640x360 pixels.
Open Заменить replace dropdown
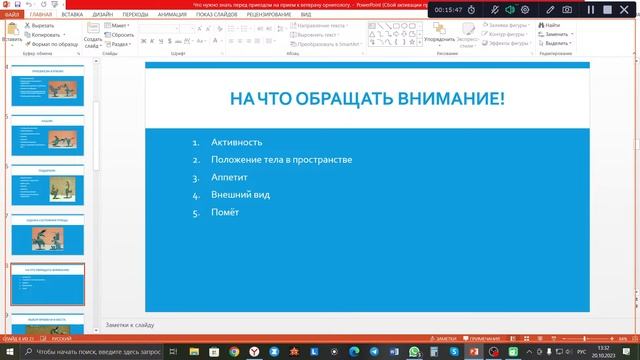tap(572, 34)
